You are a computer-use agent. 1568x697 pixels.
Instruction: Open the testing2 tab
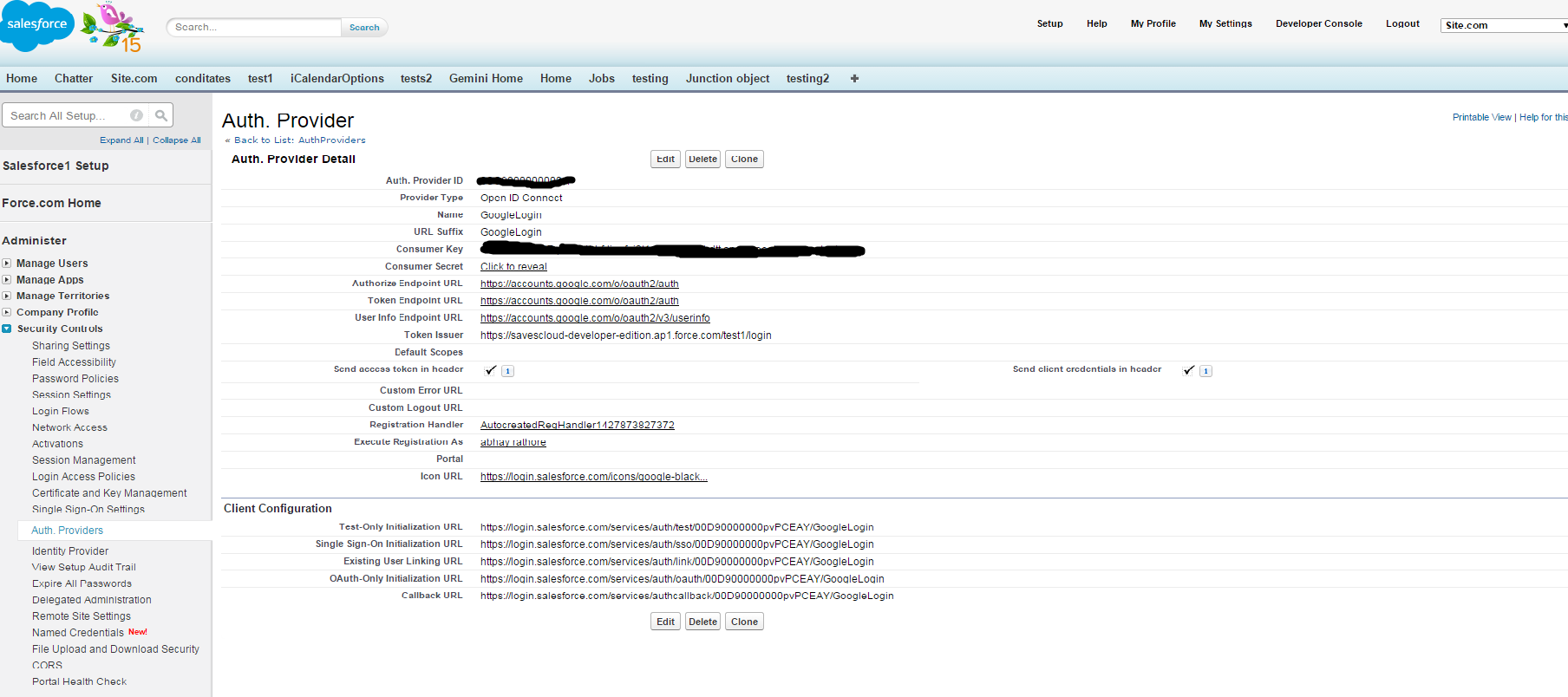coord(807,78)
